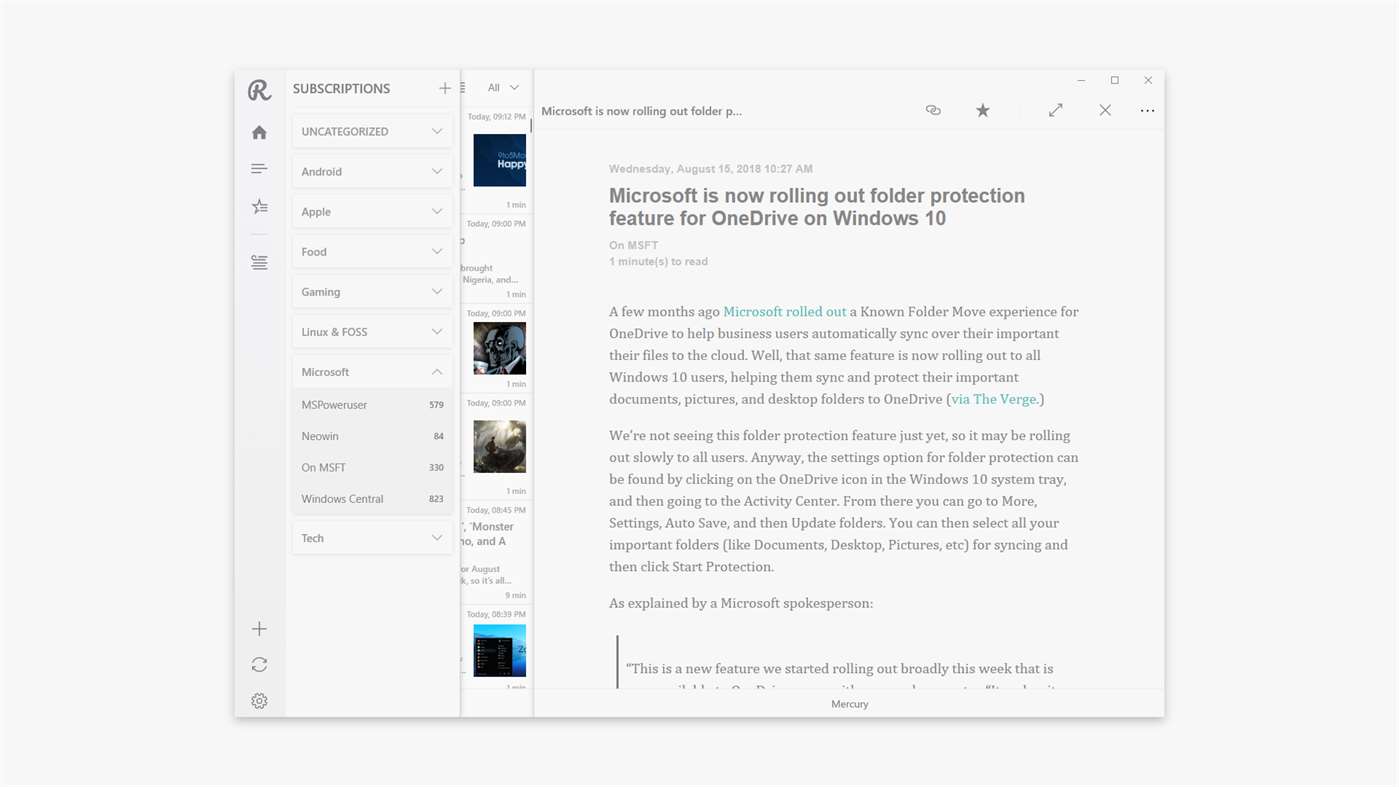The height and width of the screenshot is (787, 1399).
Task: Click the SUBSCRIPTIONS header text
Action: [341, 88]
